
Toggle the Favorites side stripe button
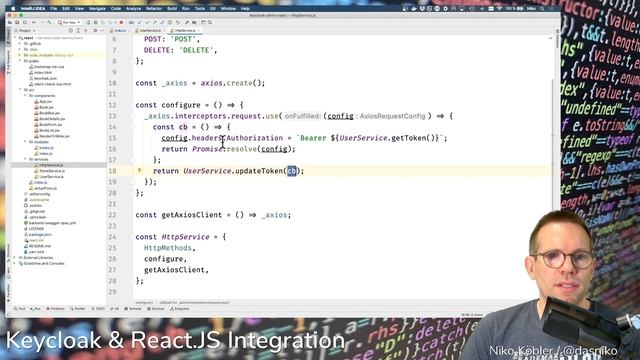[9, 293]
